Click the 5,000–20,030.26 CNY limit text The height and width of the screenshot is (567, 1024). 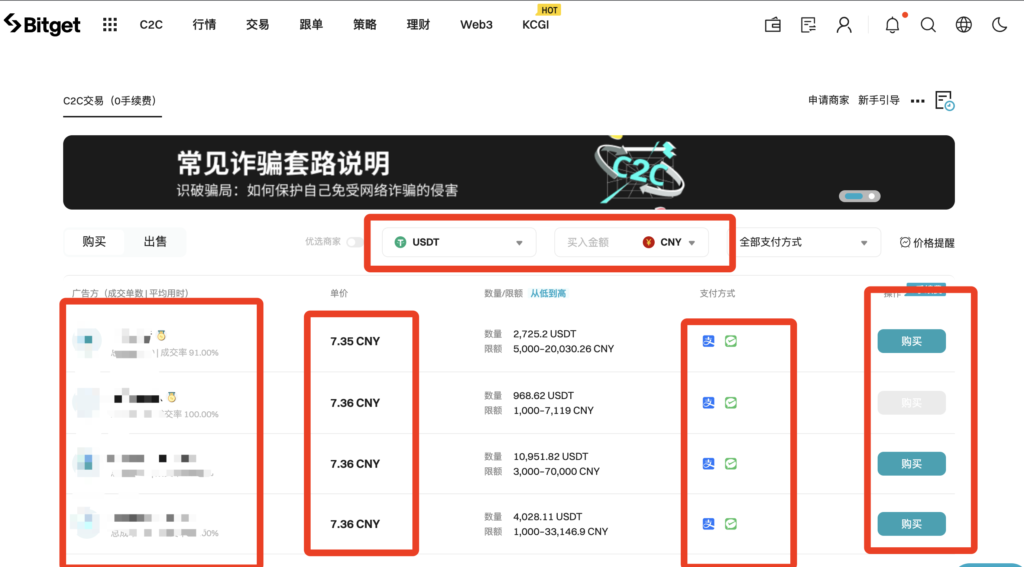(x=564, y=349)
